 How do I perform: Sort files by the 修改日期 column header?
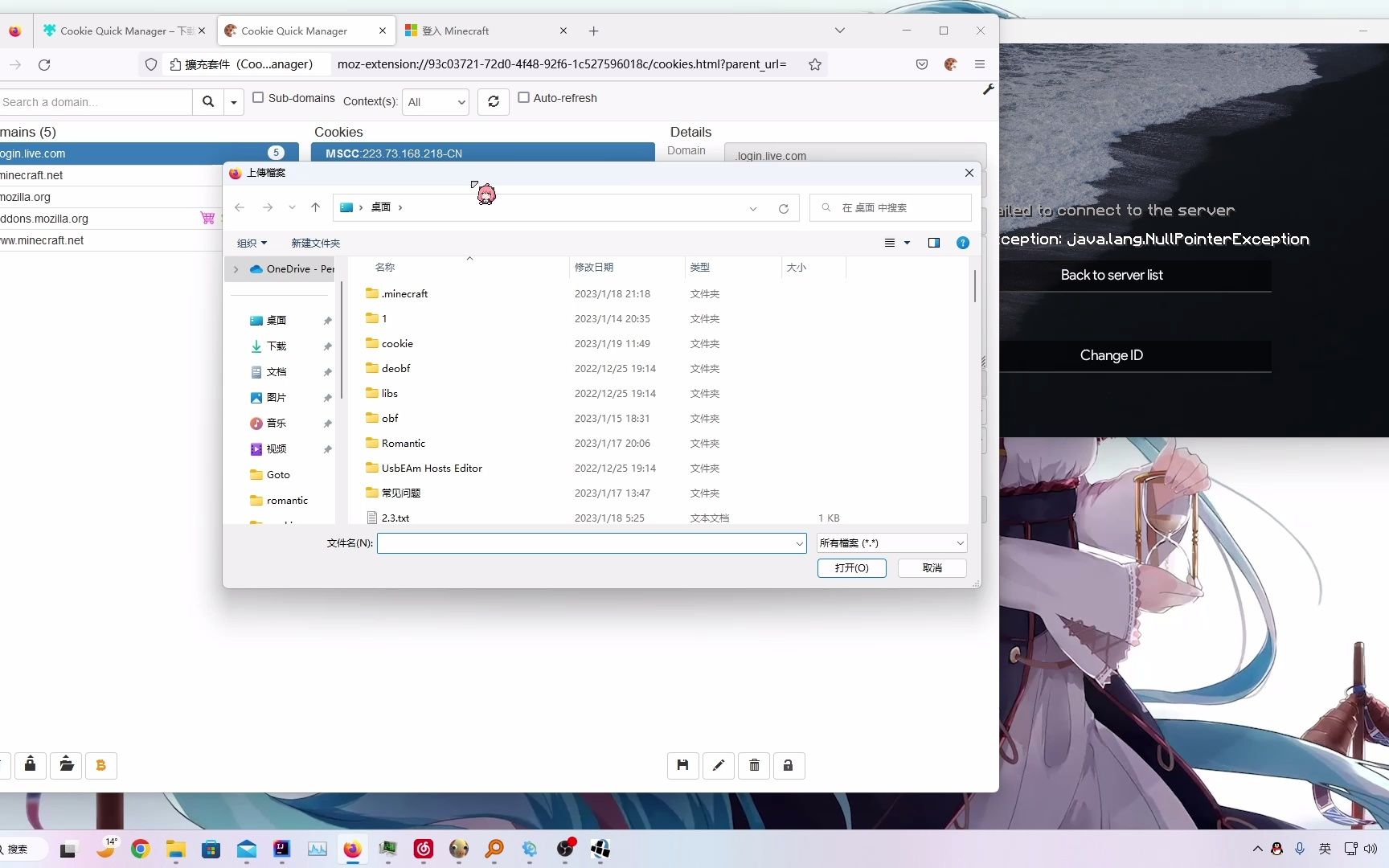click(x=627, y=267)
